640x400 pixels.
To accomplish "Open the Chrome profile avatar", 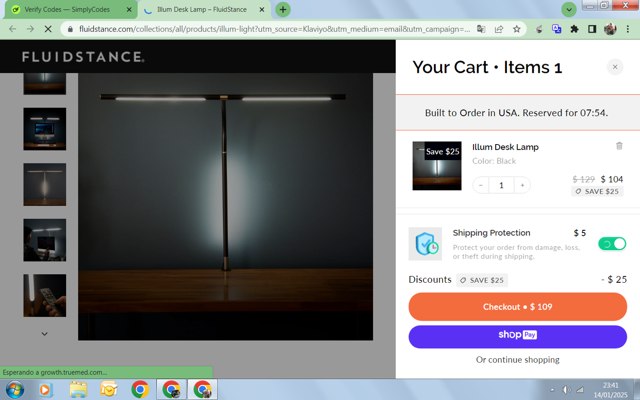I will coord(610,29).
